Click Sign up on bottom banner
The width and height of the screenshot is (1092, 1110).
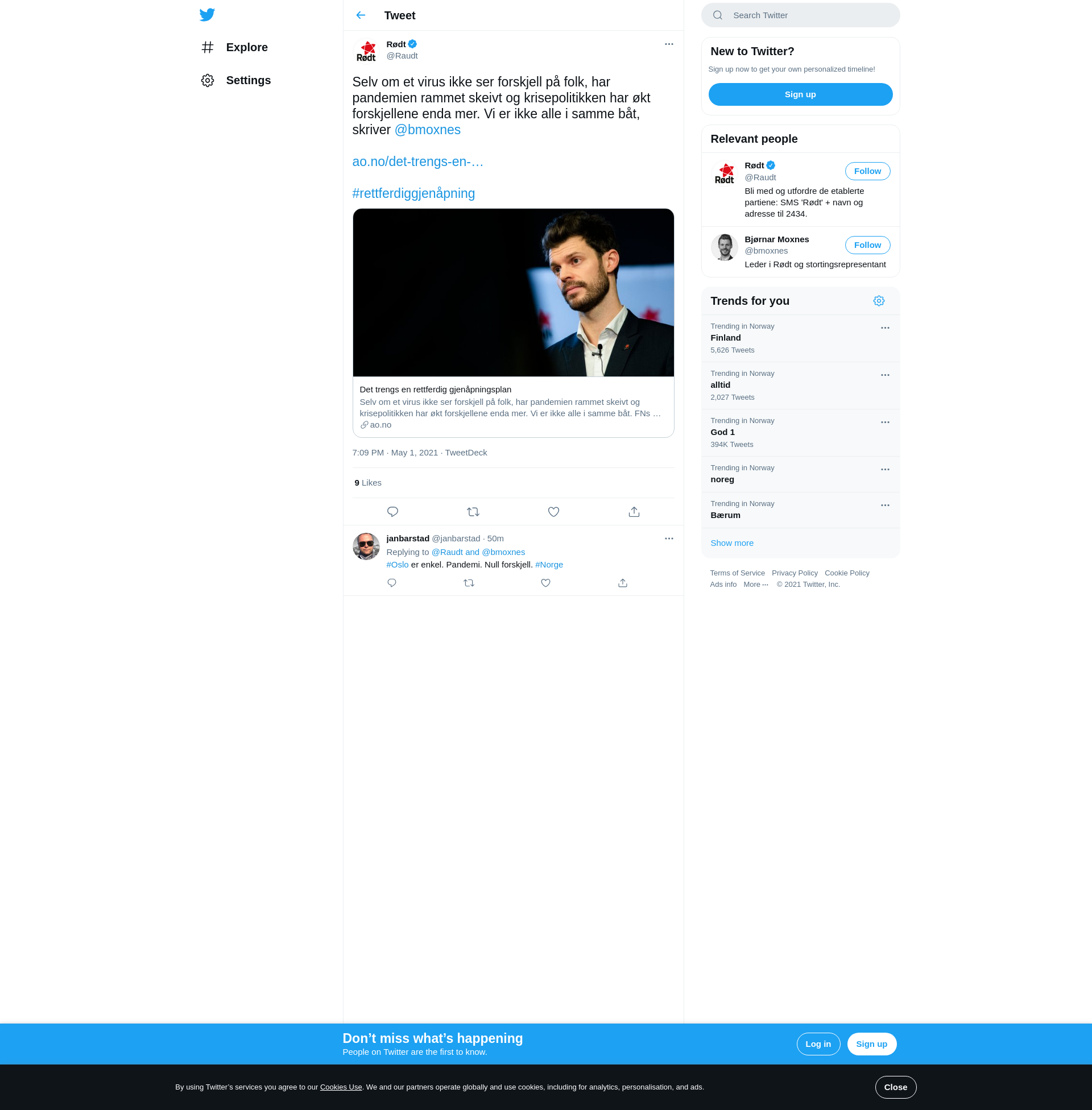[x=871, y=1044]
